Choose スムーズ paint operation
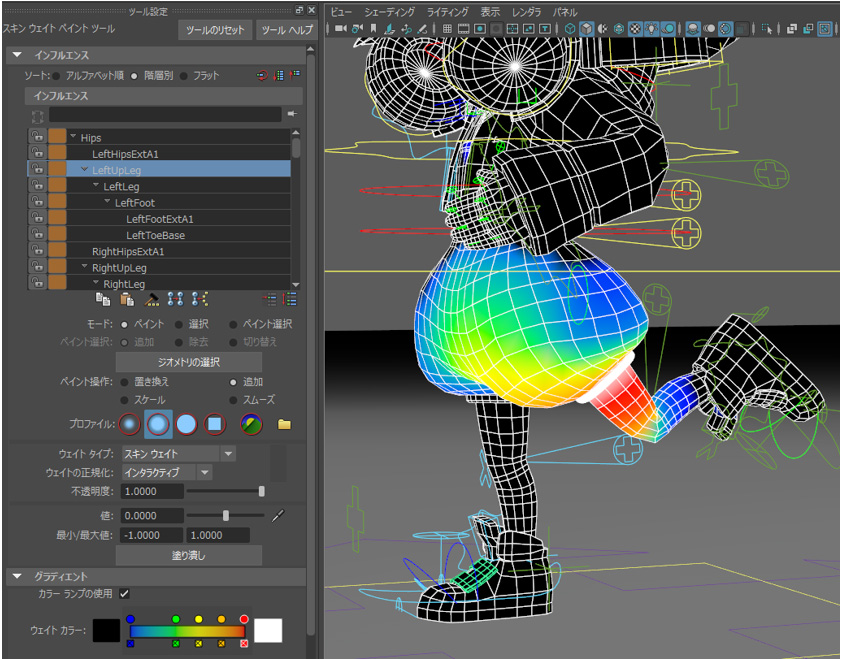This screenshot has height=659, width=841. click(x=233, y=400)
